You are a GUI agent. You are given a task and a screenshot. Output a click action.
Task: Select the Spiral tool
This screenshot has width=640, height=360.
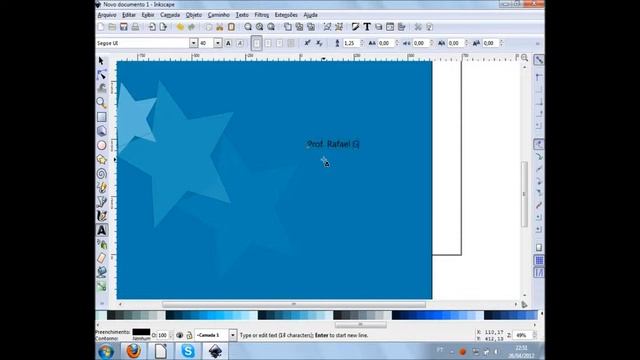pos(102,173)
